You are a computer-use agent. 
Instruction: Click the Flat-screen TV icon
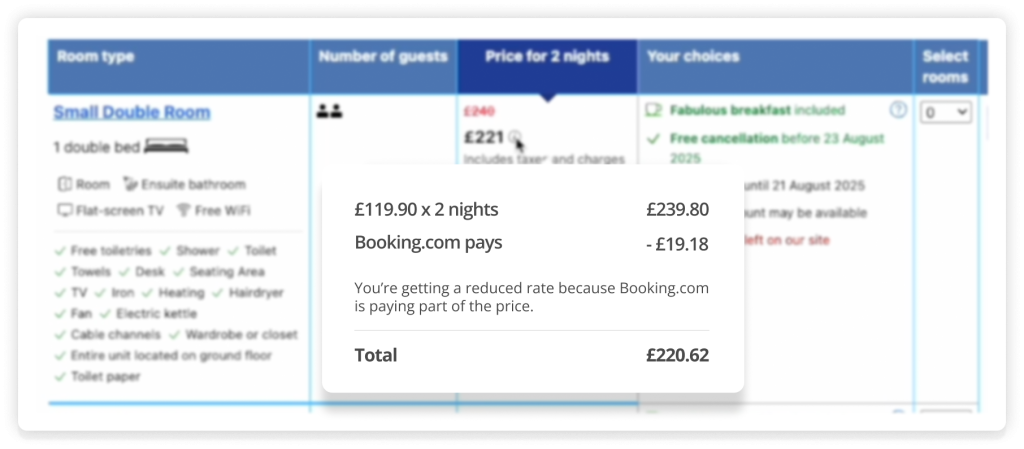pyautogui.click(x=65, y=210)
